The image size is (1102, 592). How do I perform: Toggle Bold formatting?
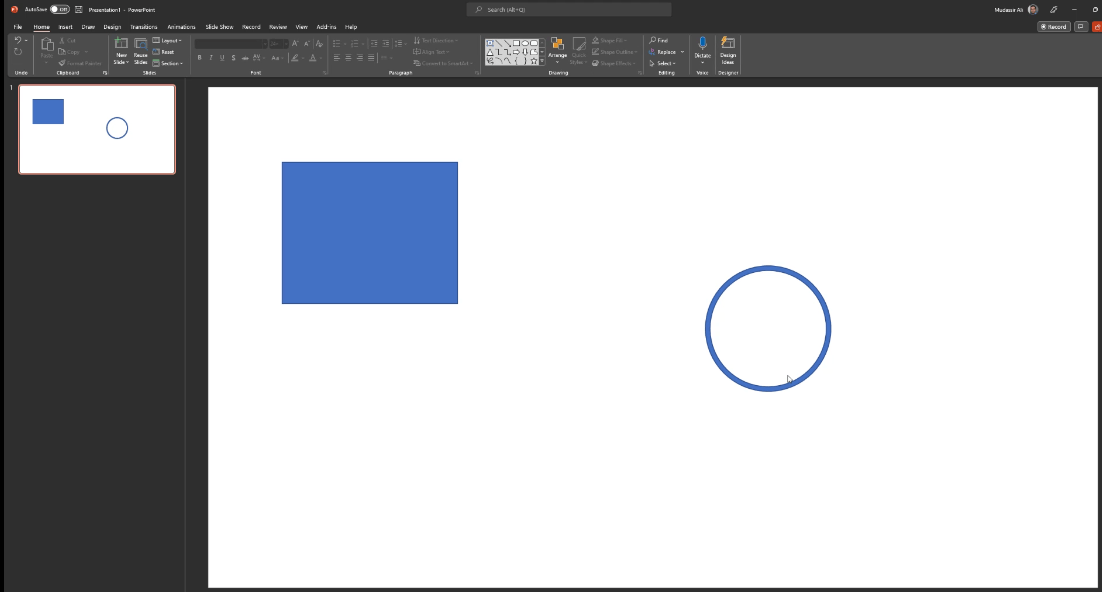click(200, 58)
